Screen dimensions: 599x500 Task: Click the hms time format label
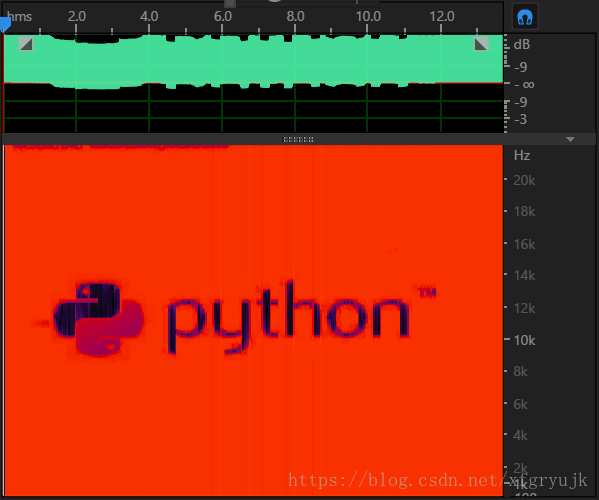click(19, 16)
